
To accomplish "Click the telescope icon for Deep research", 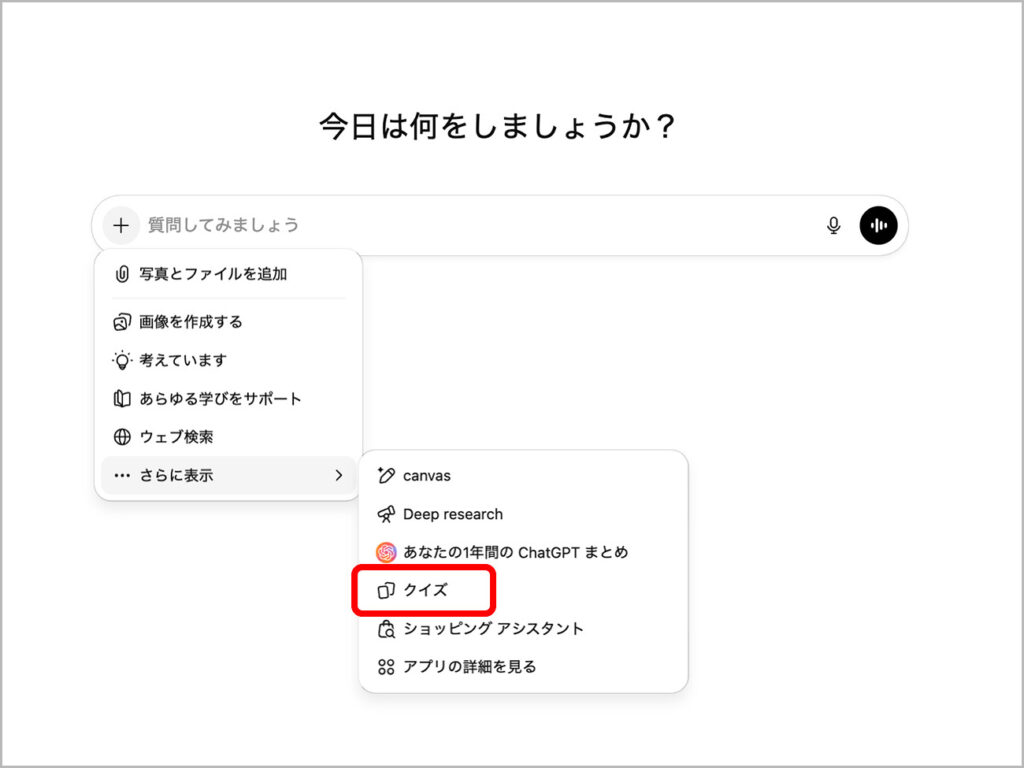I will coord(386,514).
